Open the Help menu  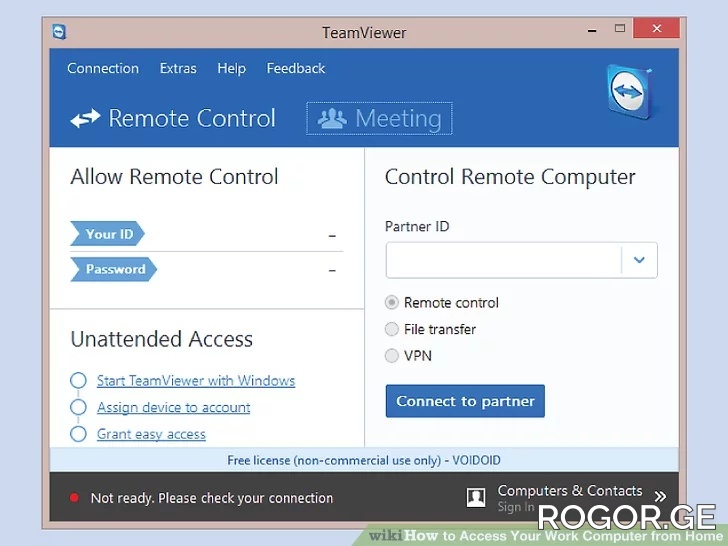point(231,68)
